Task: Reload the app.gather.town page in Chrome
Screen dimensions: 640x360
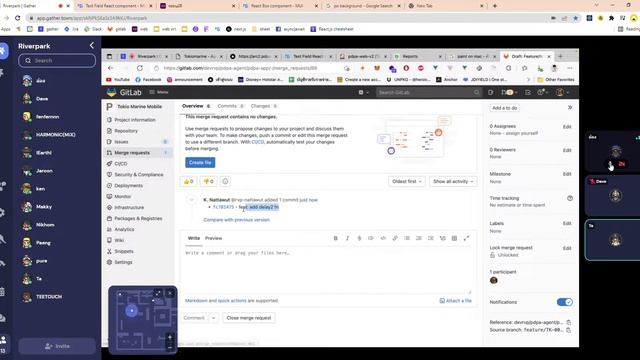Action: (x=18, y=18)
